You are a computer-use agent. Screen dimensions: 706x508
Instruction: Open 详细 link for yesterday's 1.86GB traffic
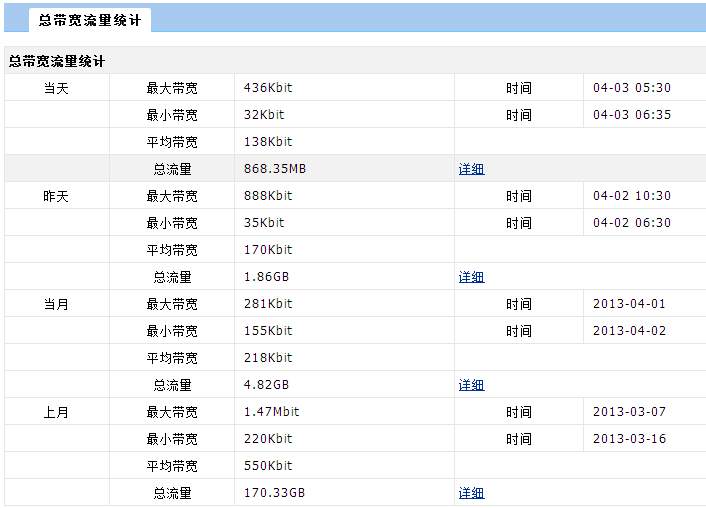click(x=471, y=277)
